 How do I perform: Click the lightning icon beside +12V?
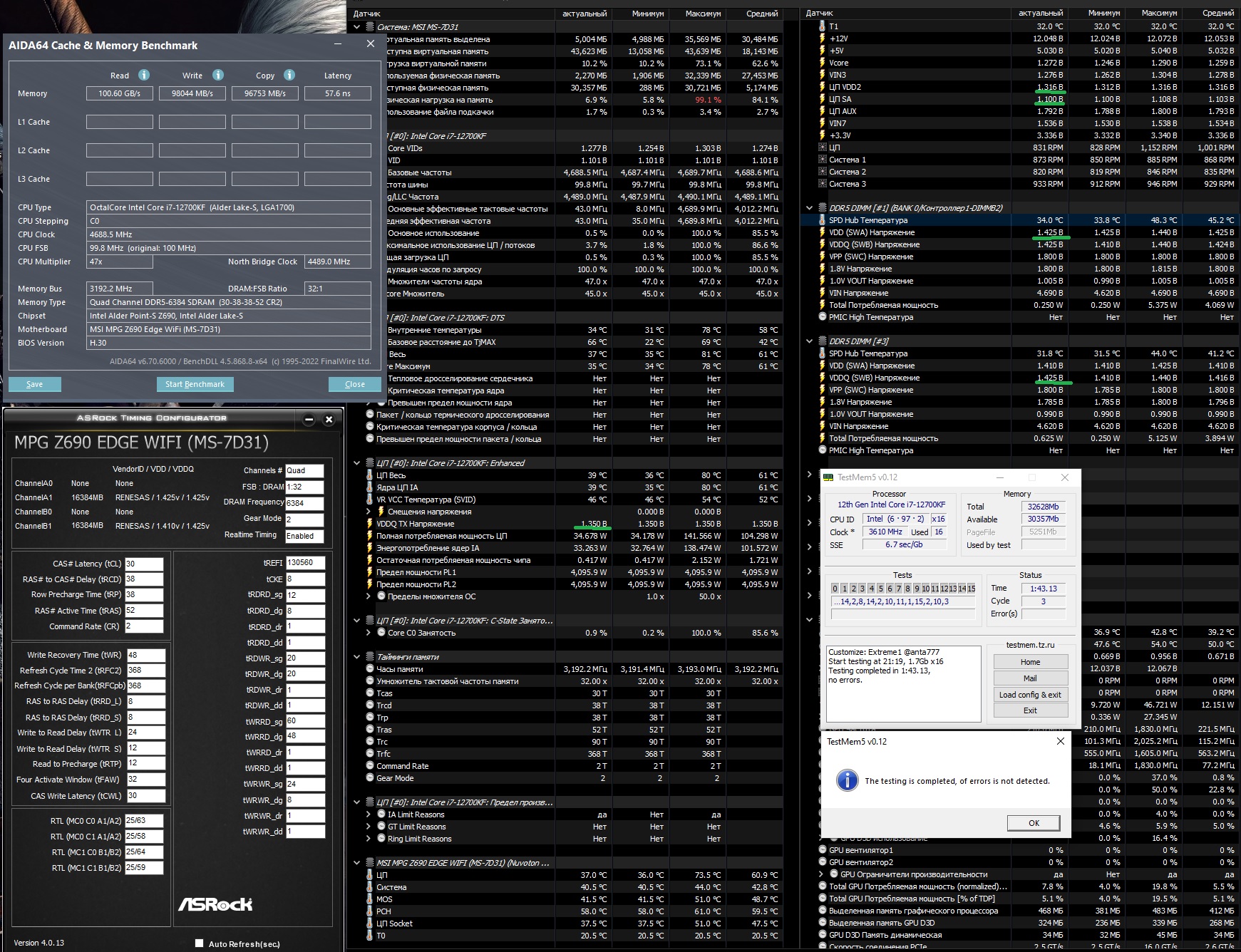823,38
